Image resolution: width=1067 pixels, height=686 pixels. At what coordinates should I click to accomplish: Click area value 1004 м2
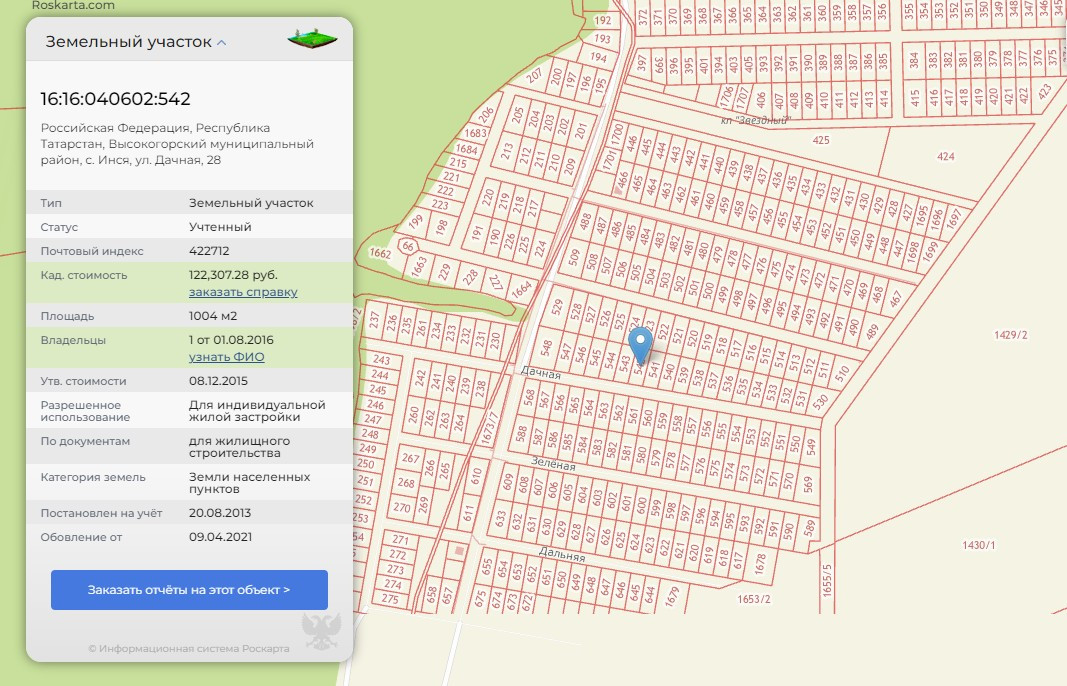pyautogui.click(x=213, y=316)
